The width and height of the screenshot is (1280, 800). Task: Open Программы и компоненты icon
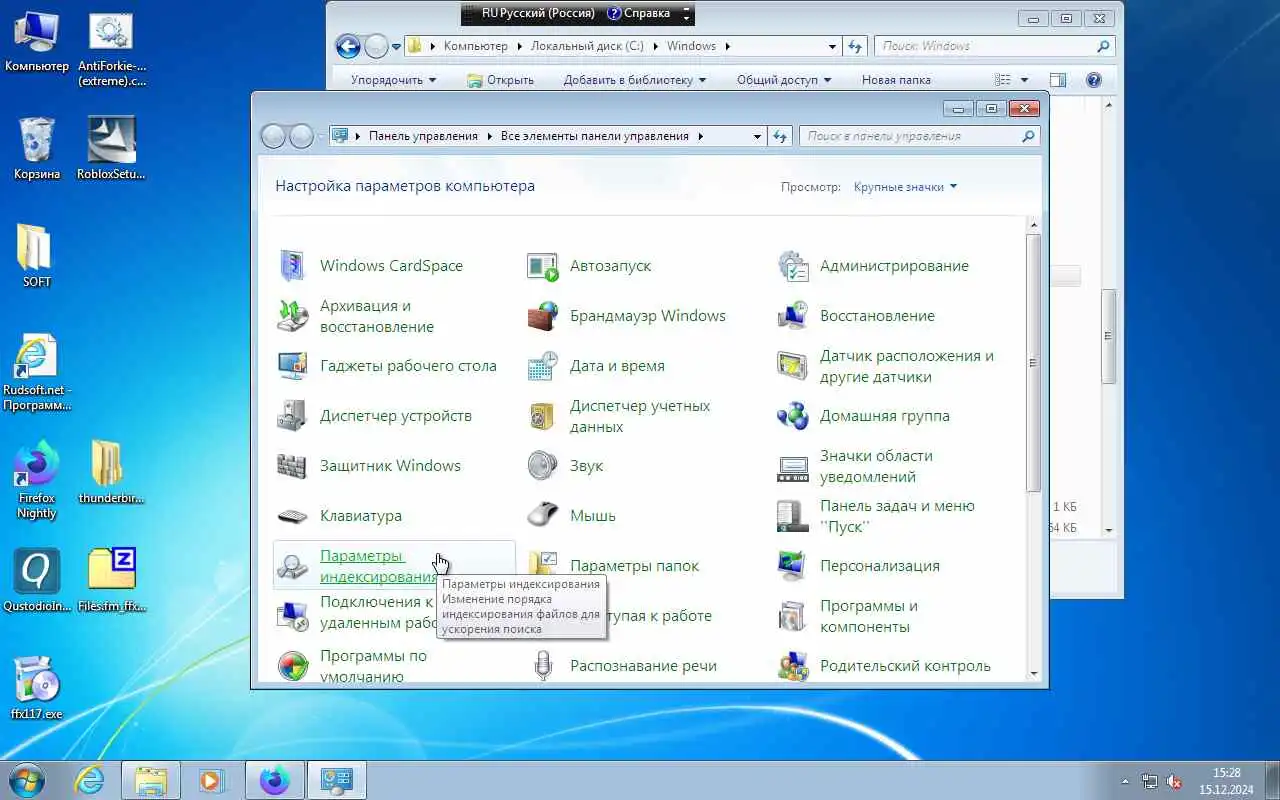click(x=792, y=616)
